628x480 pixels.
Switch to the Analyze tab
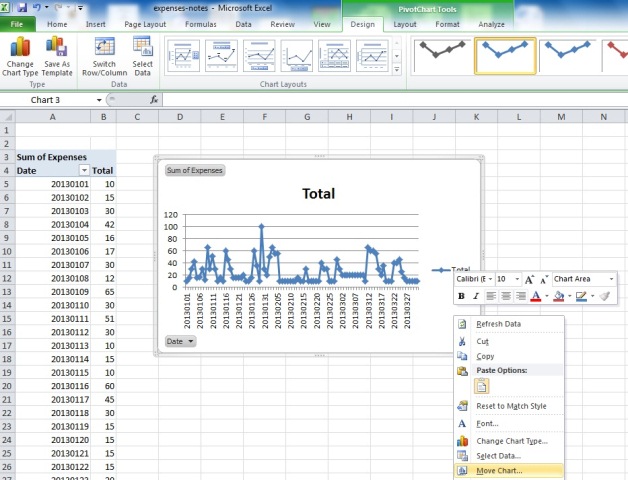(491, 24)
